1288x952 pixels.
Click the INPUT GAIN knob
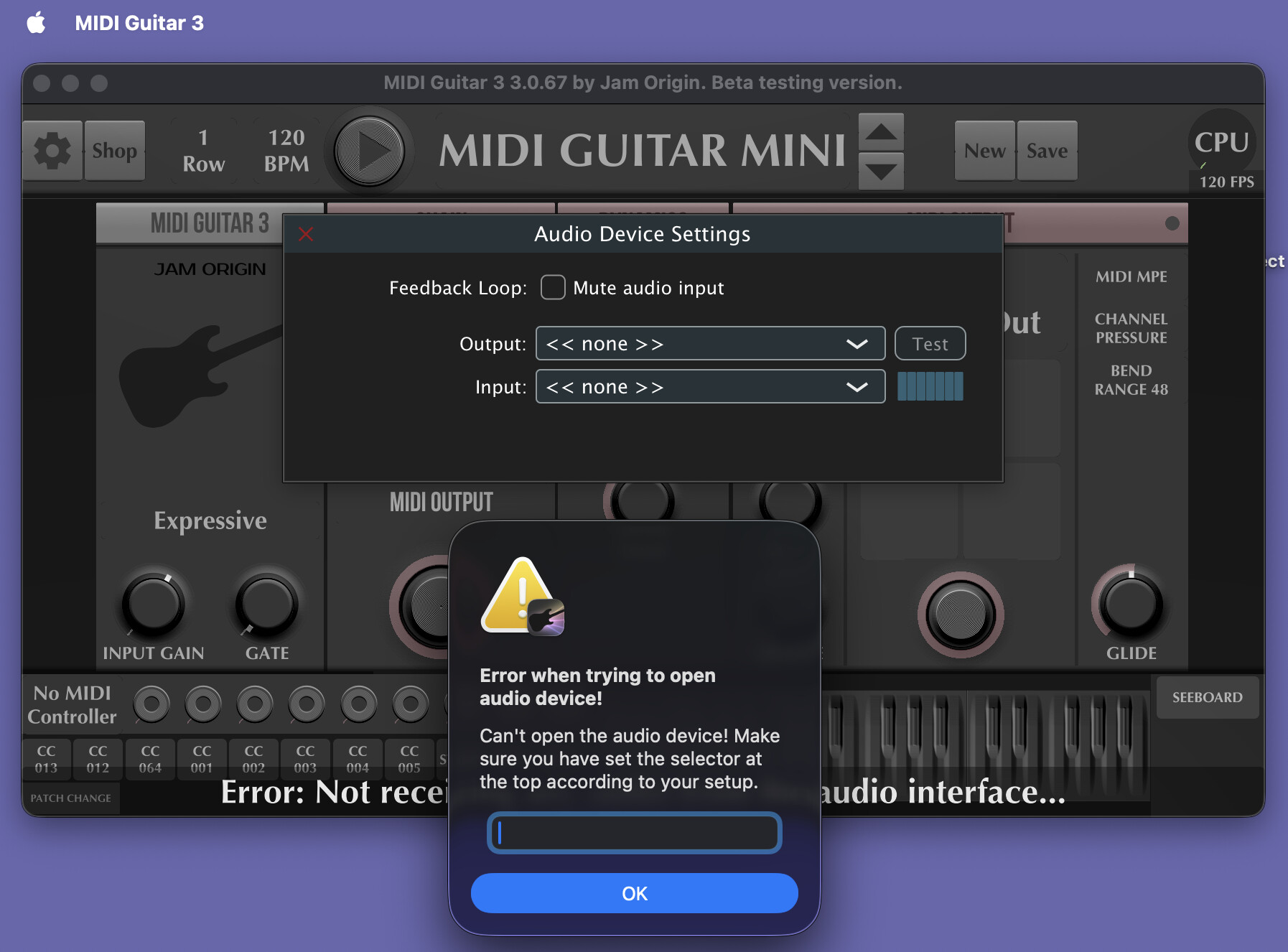[153, 605]
